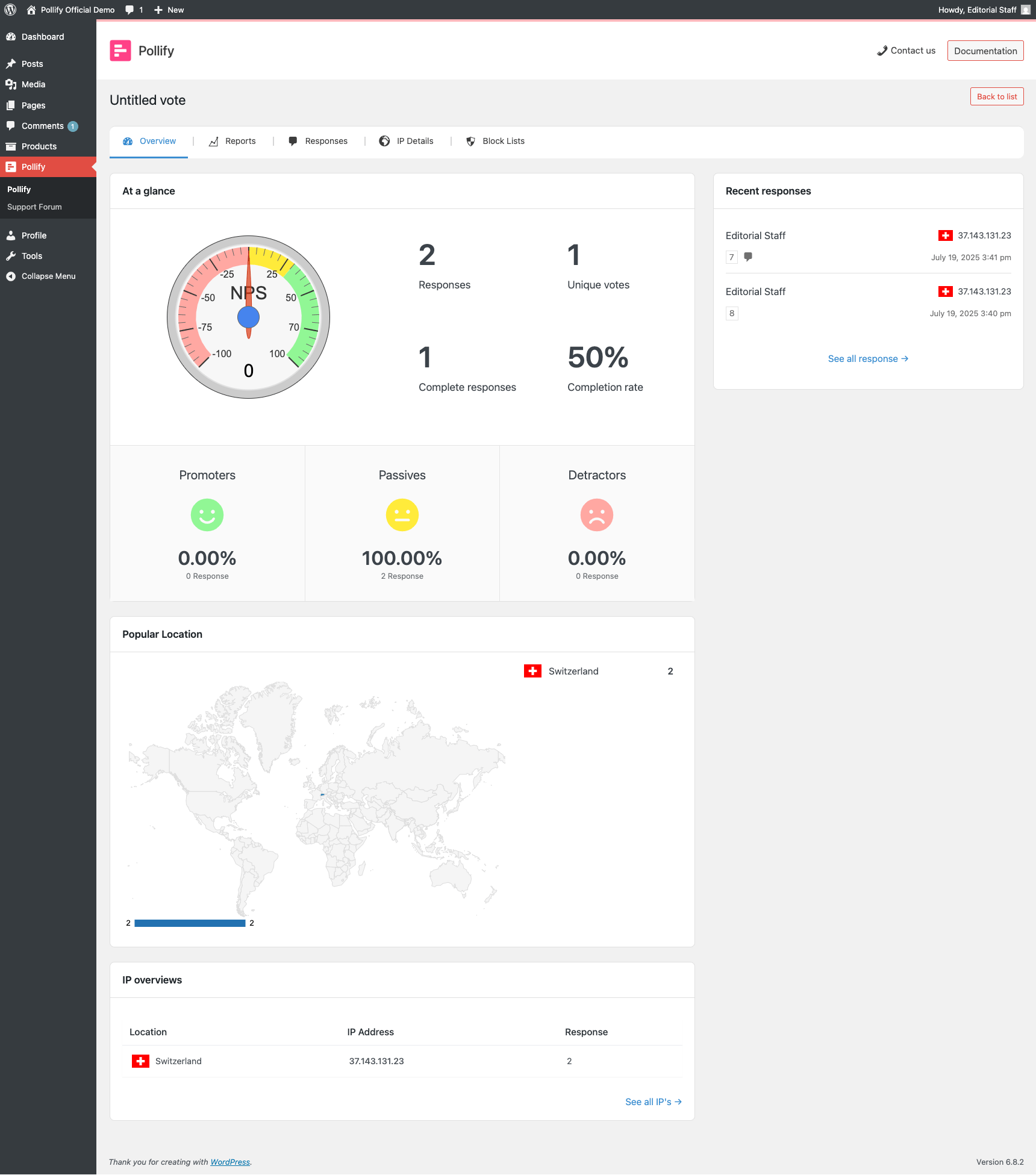Click Howdy, Editorial Staff account menu
This screenshot has height=1175, width=1036.
click(984, 10)
